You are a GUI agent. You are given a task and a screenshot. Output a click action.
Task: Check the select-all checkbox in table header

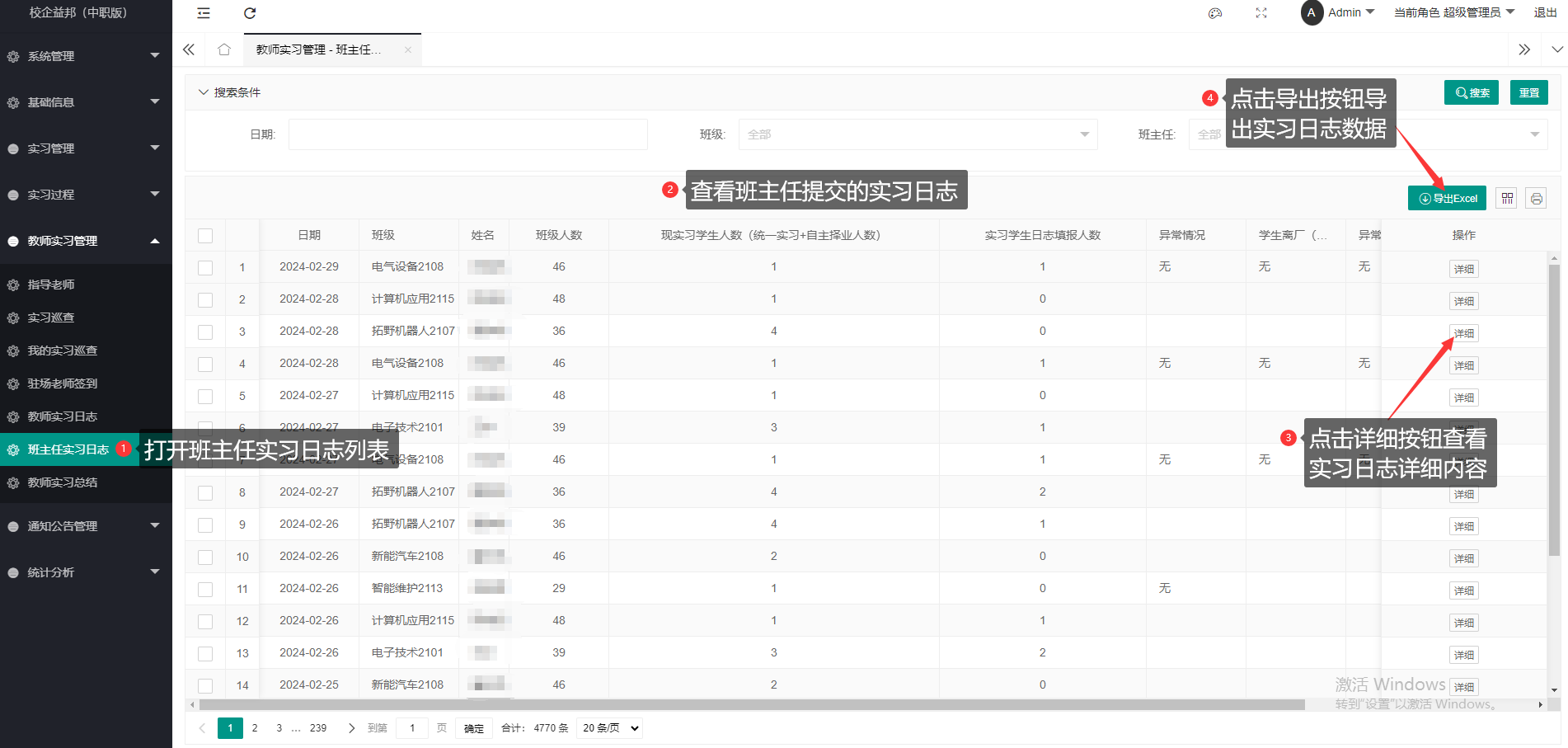[x=205, y=236]
